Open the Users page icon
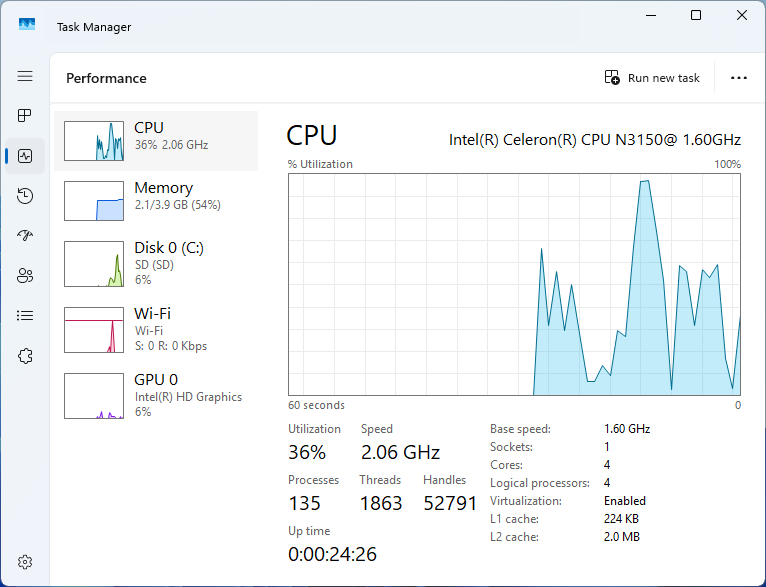The image size is (766, 587). coord(25,276)
